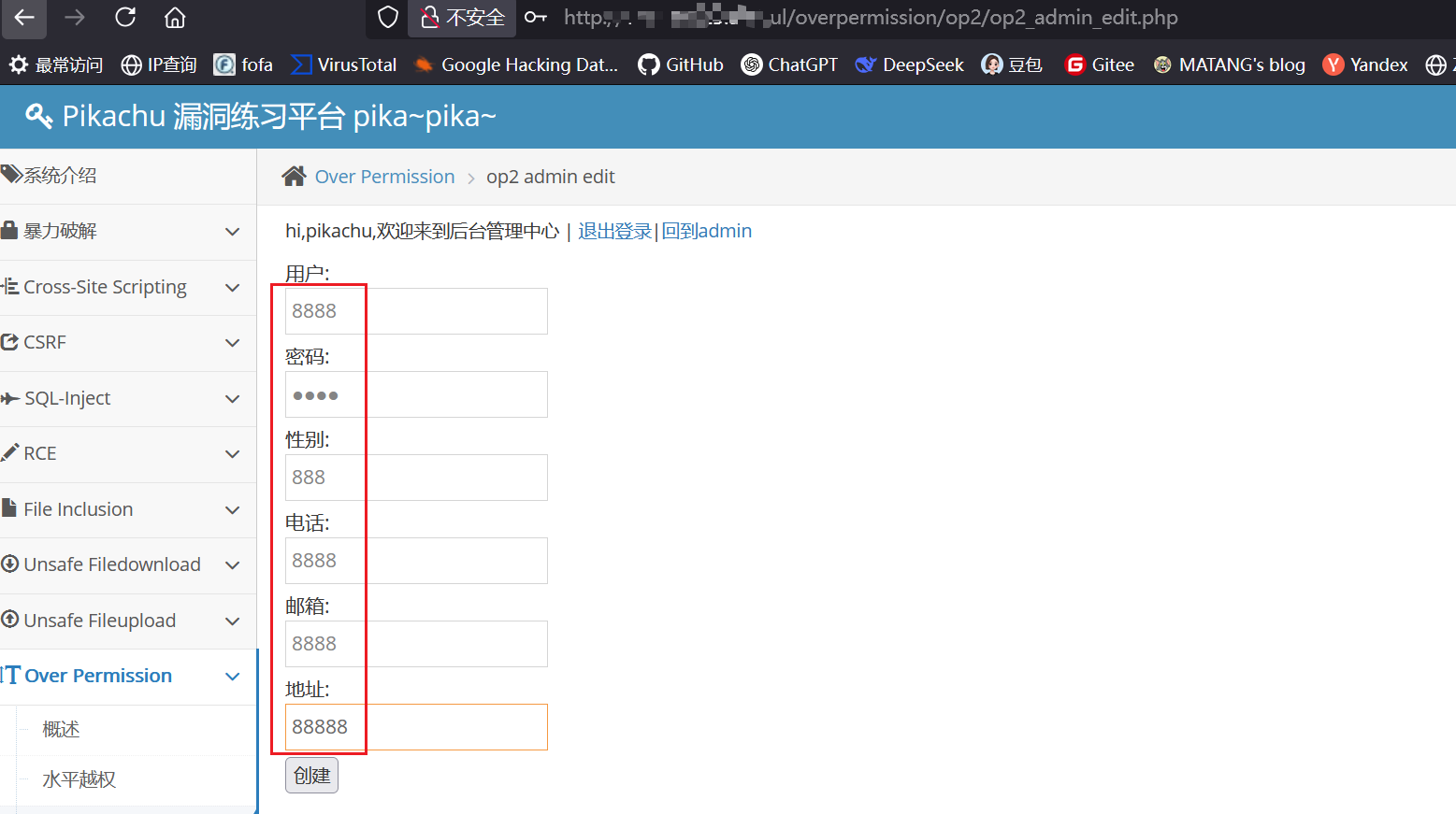Screen dimensions: 1456x814
Task: Click the 密码 password input field
Action: click(416, 394)
